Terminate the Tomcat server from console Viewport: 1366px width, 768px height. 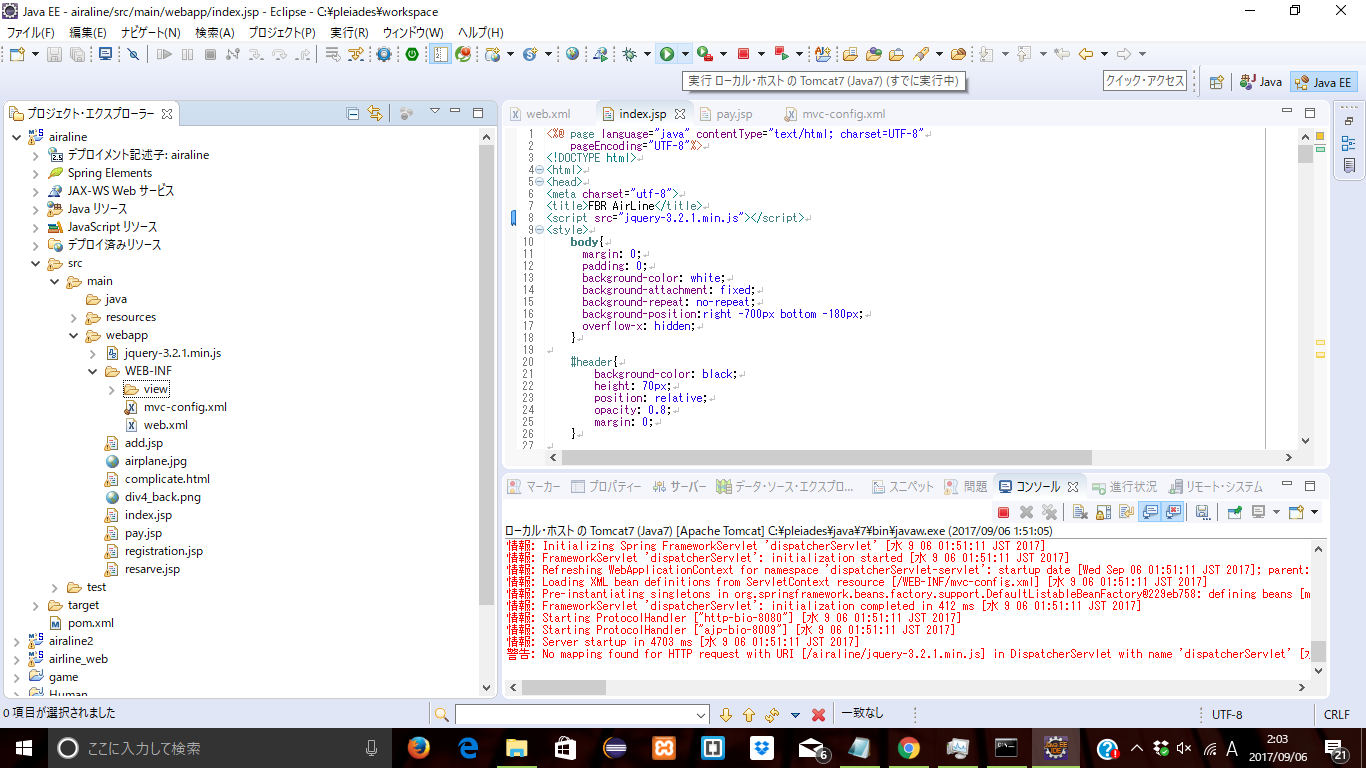coord(1003,512)
